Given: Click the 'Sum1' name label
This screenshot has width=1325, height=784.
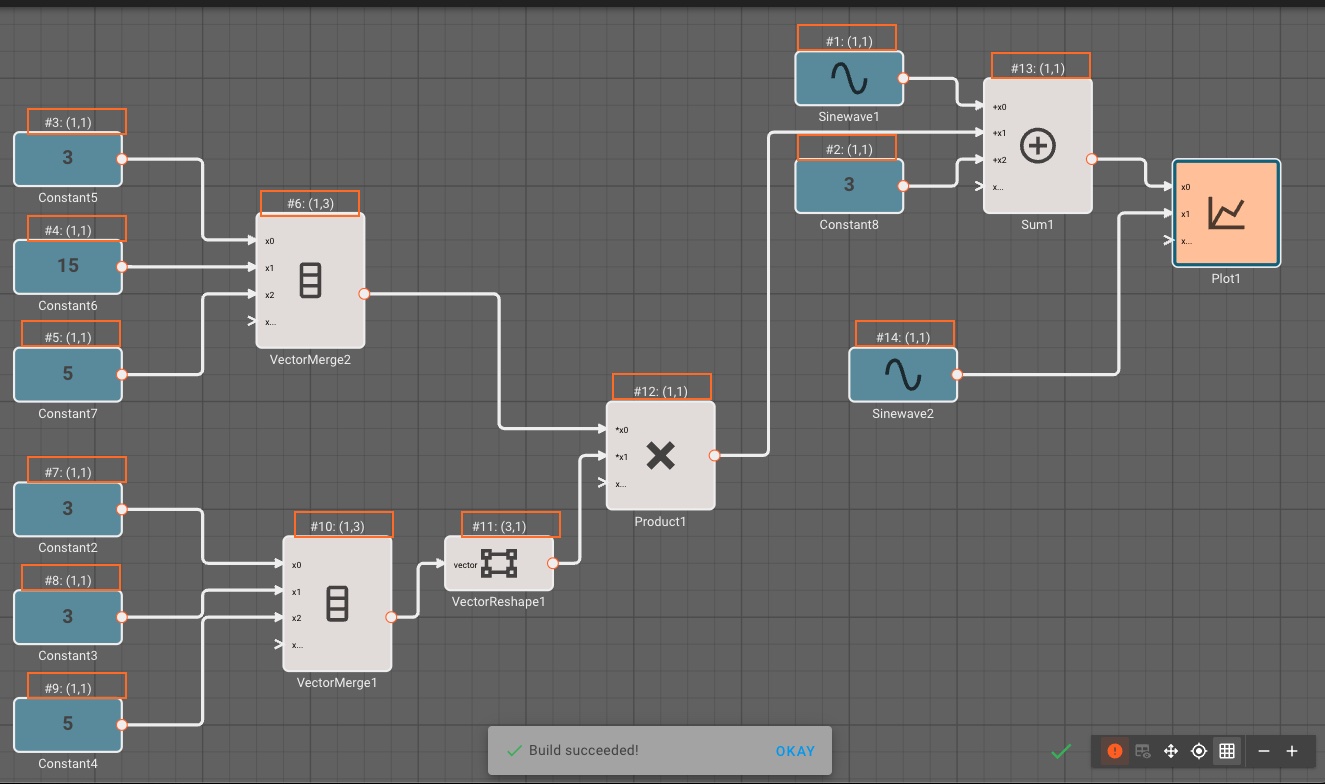Looking at the screenshot, I should point(1037,225).
